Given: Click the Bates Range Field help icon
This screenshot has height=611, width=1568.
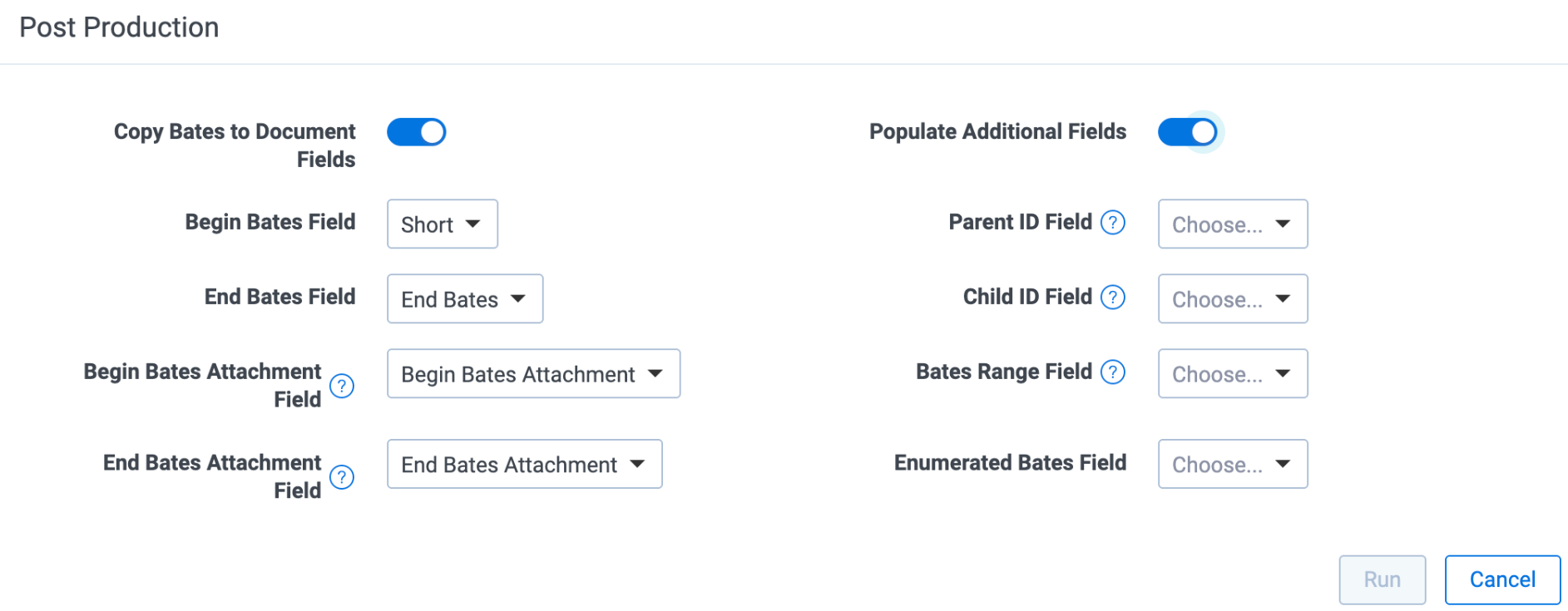Looking at the screenshot, I should 1113,372.
